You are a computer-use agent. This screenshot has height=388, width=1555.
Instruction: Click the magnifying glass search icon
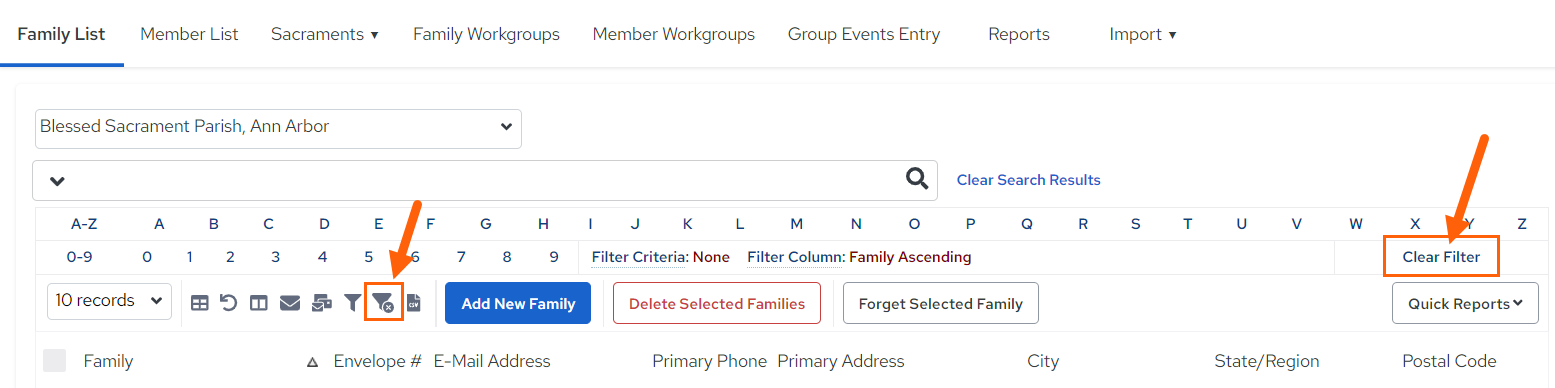917,179
